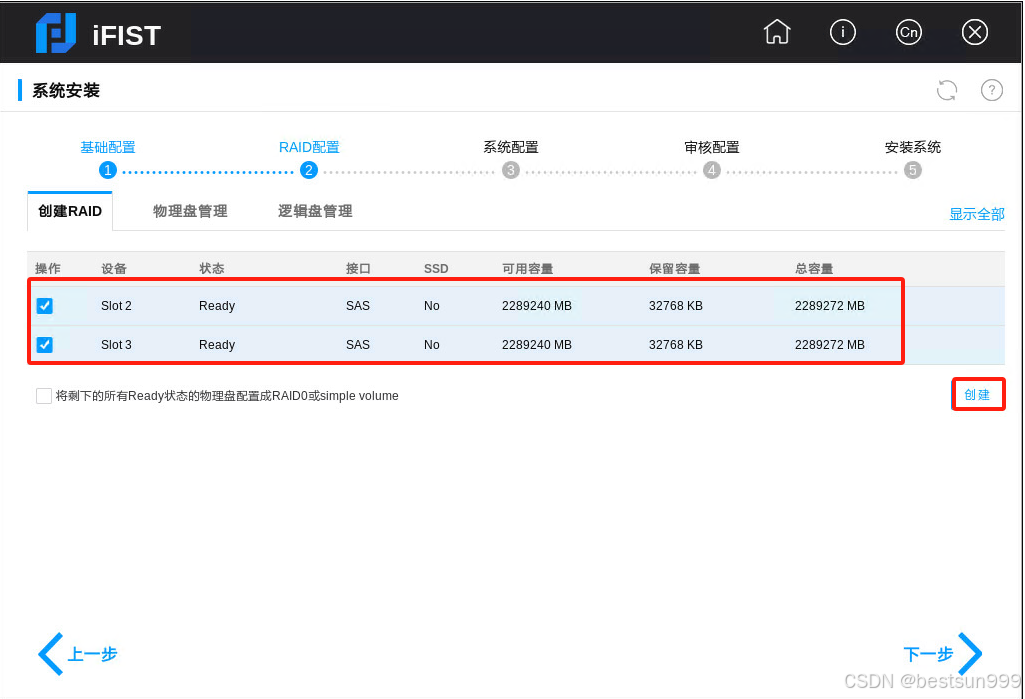1025x699 pixels.
Task: Go to the home page icon
Action: [x=776, y=32]
